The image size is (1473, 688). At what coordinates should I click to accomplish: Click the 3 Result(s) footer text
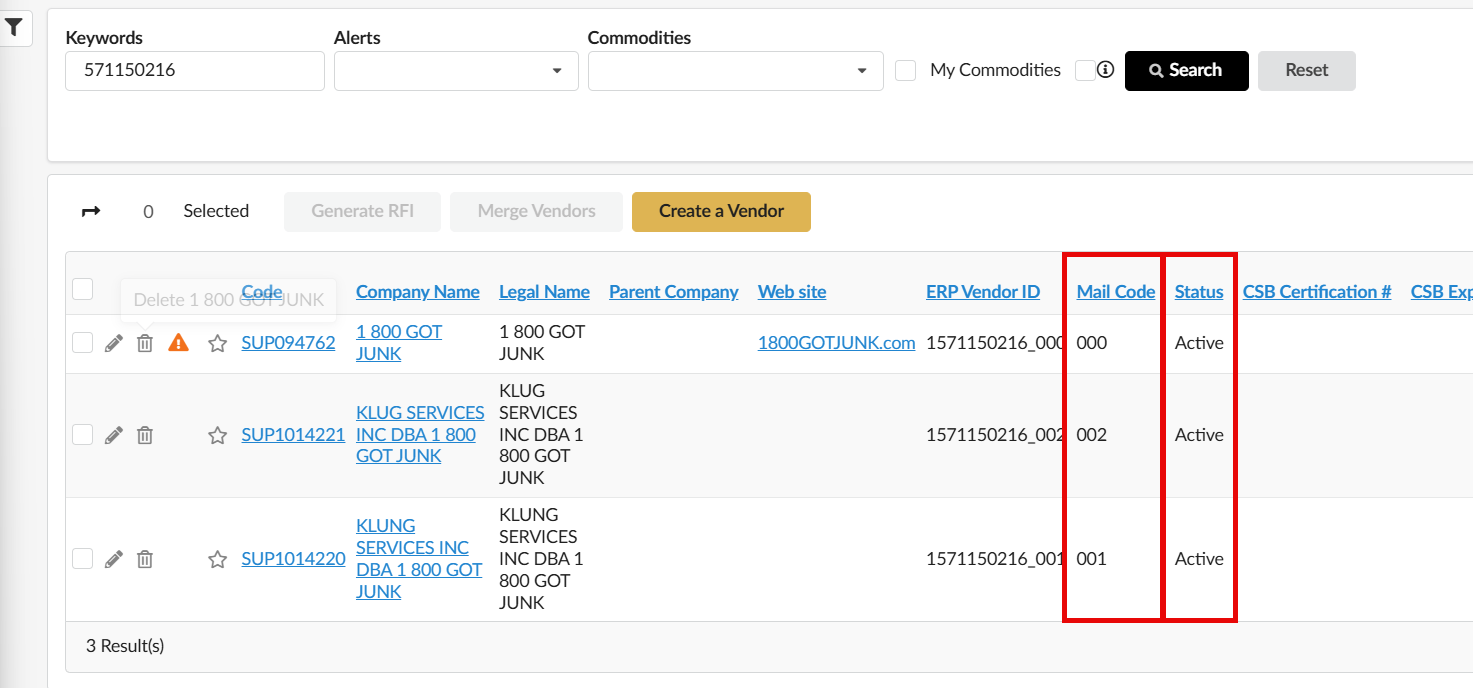[125, 646]
